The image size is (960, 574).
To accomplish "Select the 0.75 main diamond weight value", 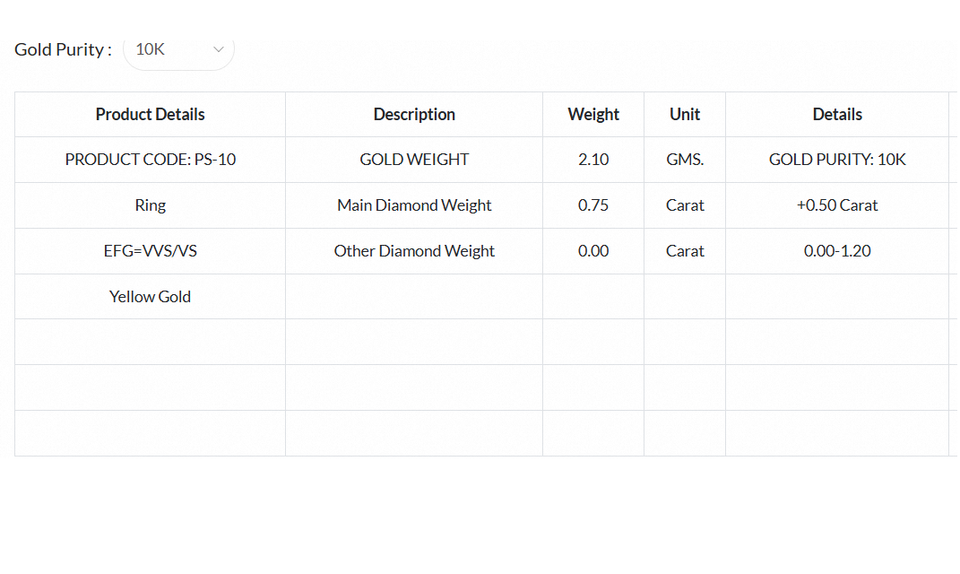I will [x=593, y=205].
